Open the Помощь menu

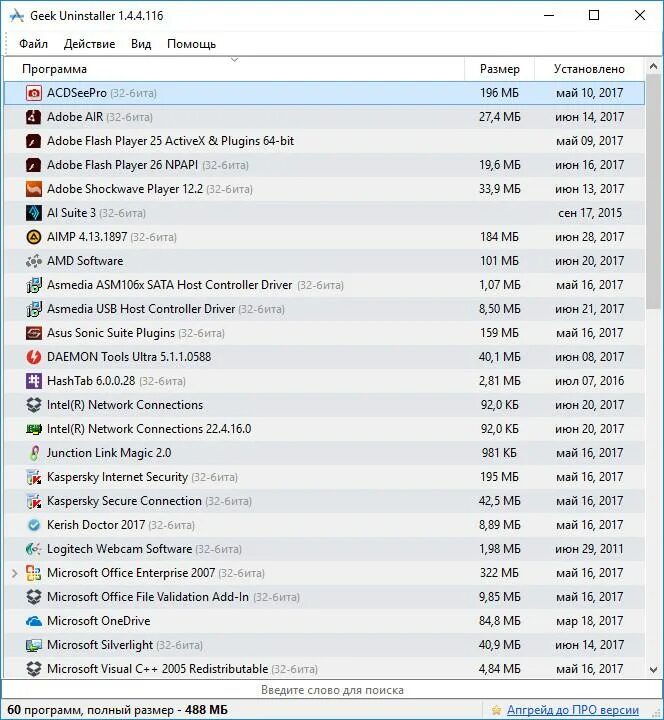click(191, 44)
